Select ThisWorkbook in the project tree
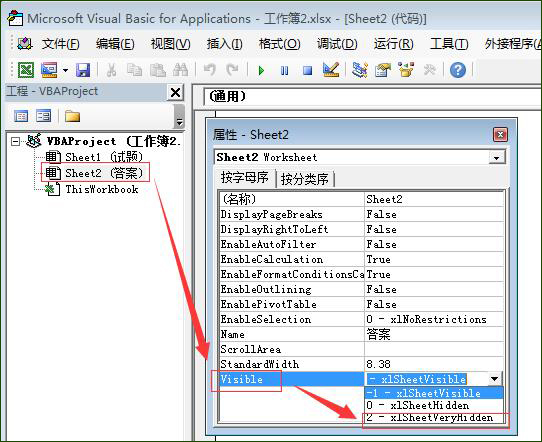 [92, 189]
